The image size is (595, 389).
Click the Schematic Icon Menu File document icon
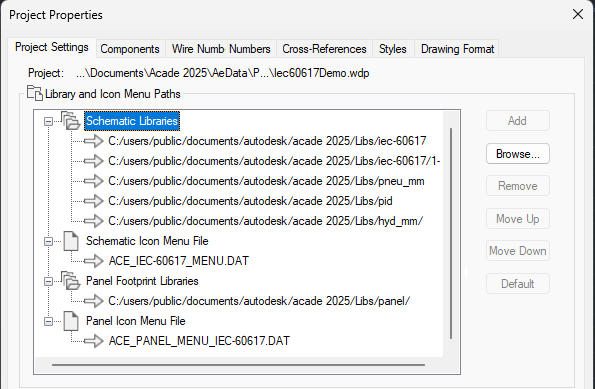(x=71, y=241)
